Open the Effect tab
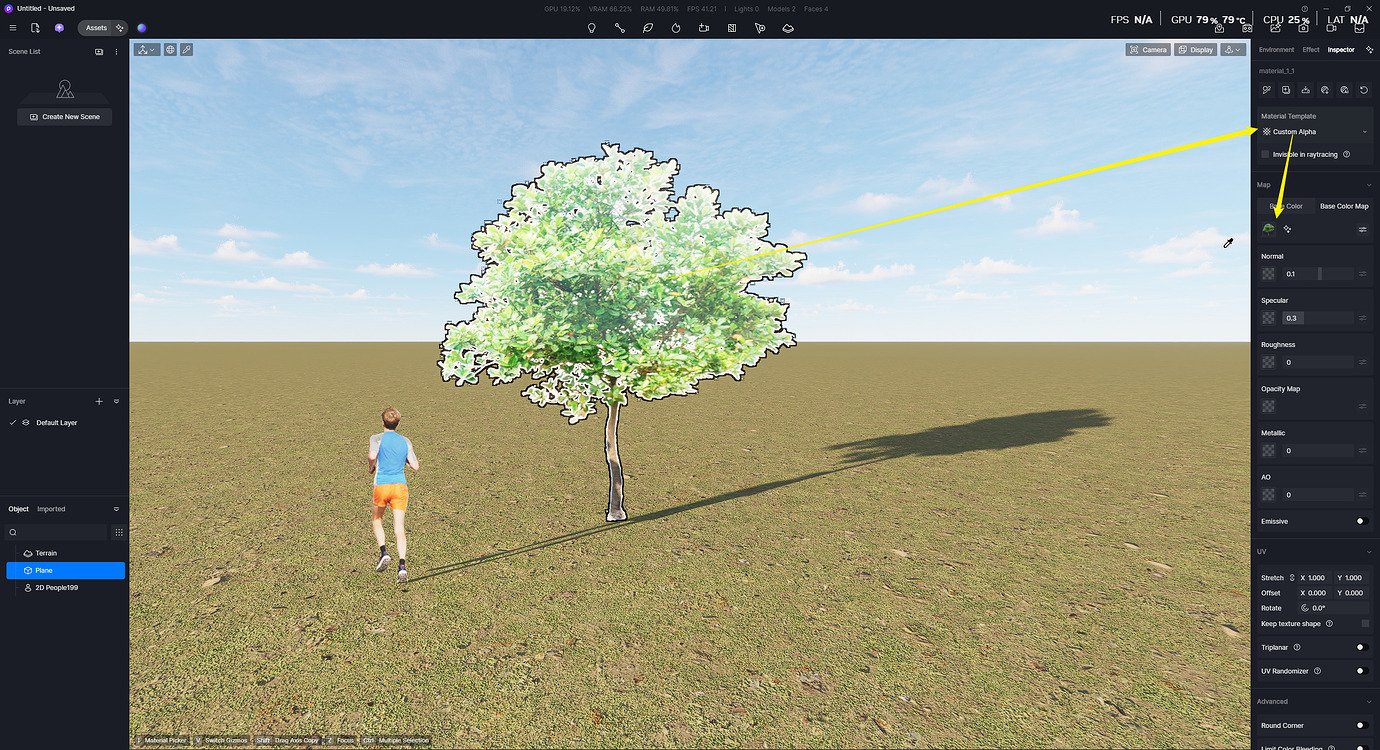The height and width of the screenshot is (750, 1380). coord(1310,49)
